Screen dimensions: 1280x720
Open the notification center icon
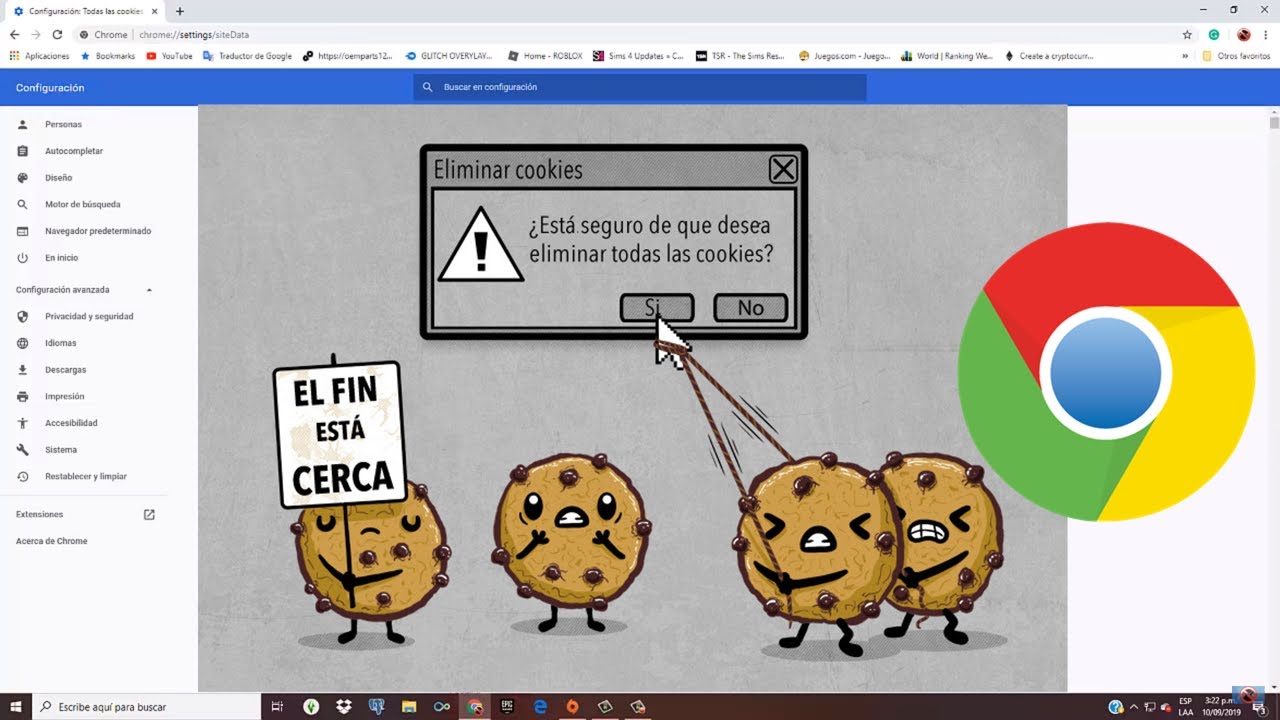pos(1259,707)
